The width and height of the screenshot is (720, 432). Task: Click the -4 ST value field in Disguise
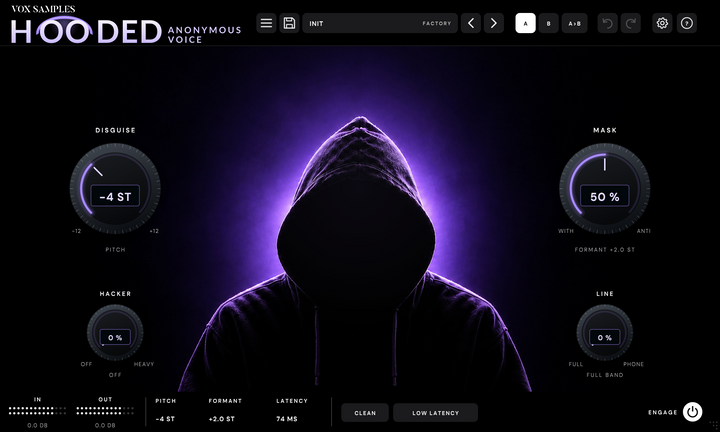115,196
